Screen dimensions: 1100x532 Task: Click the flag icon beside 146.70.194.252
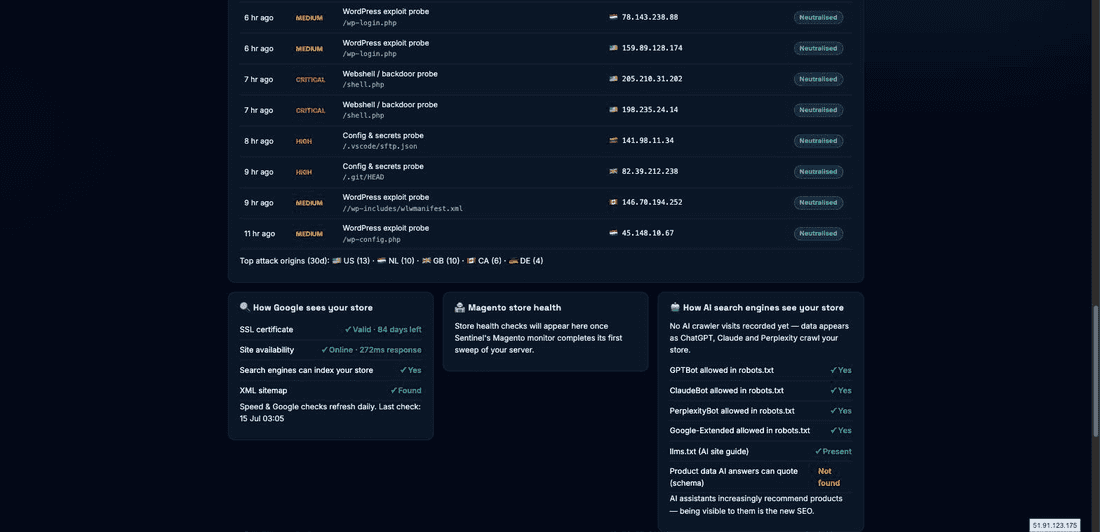(613, 202)
